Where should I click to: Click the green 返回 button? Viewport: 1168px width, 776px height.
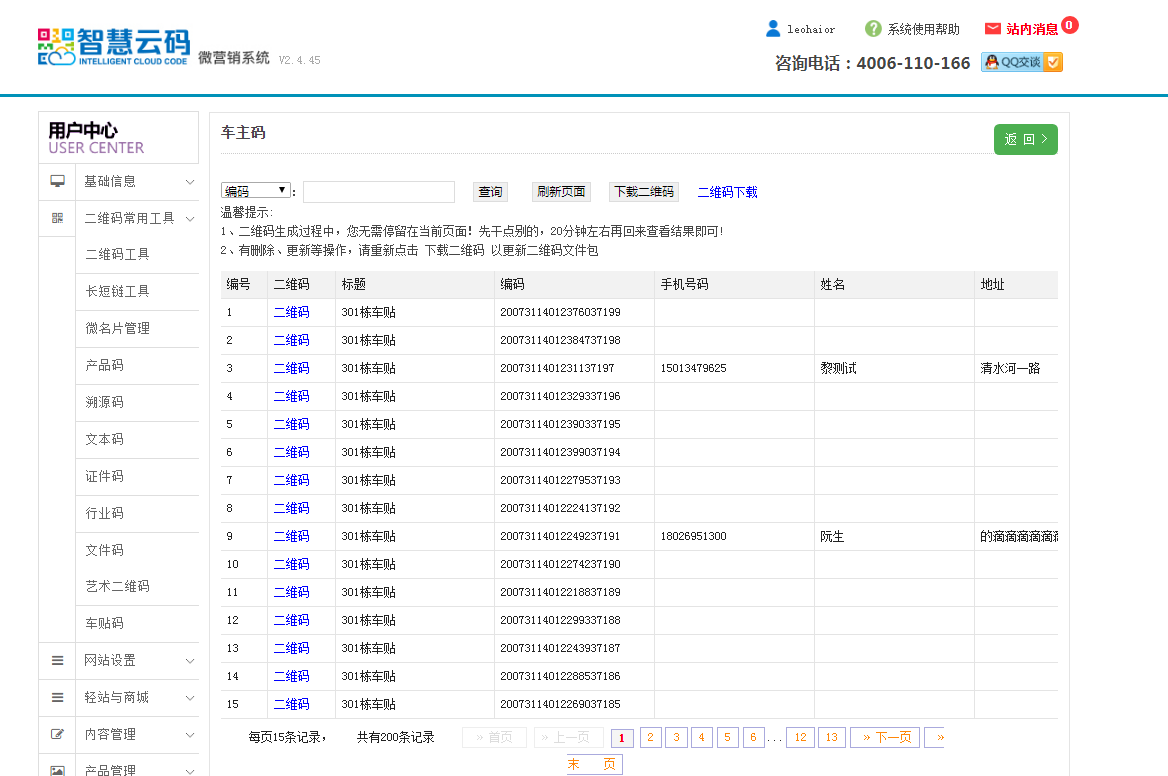(x=1025, y=140)
